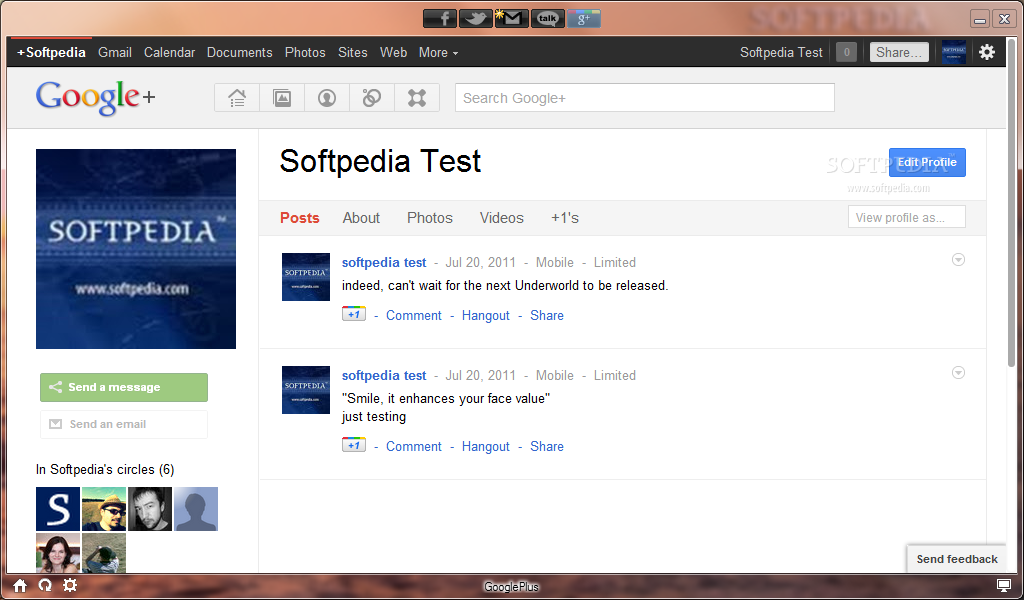
Task: Open options dropdown for Smile post
Action: [958, 373]
